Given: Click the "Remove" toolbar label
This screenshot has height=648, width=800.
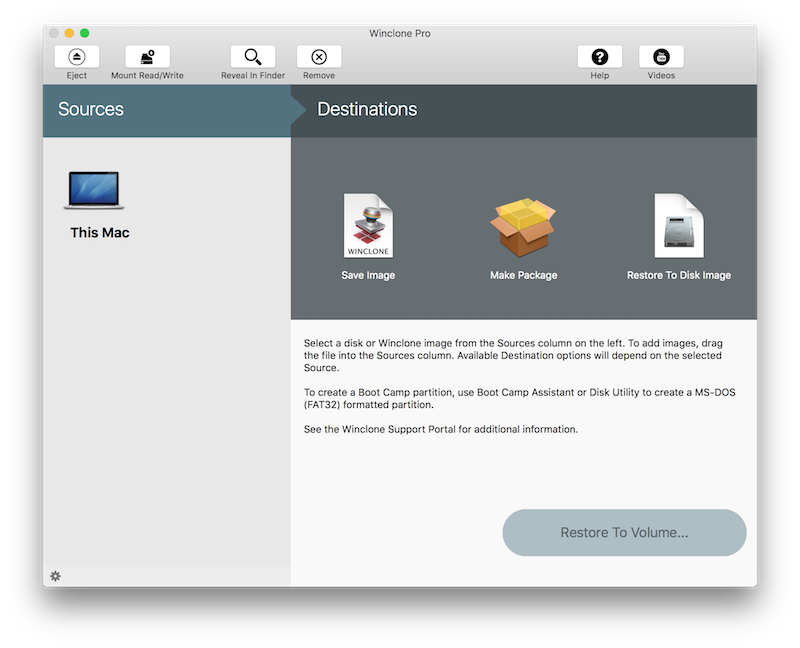Looking at the screenshot, I should [x=319, y=76].
